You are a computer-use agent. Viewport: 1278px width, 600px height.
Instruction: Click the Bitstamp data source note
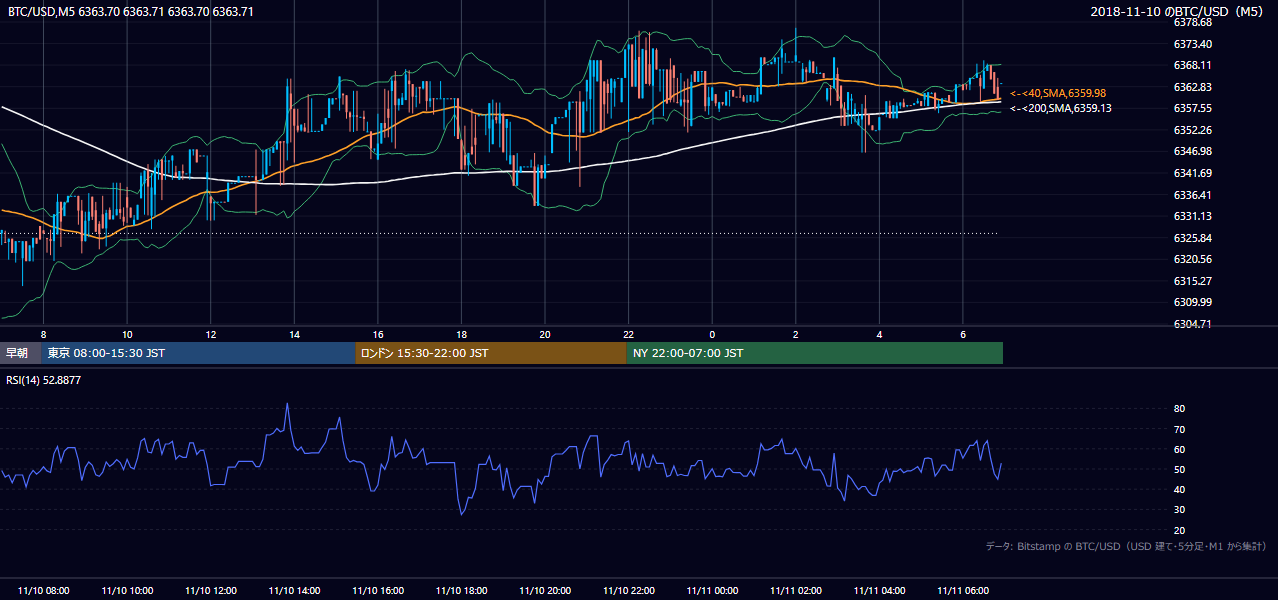(x=1126, y=546)
